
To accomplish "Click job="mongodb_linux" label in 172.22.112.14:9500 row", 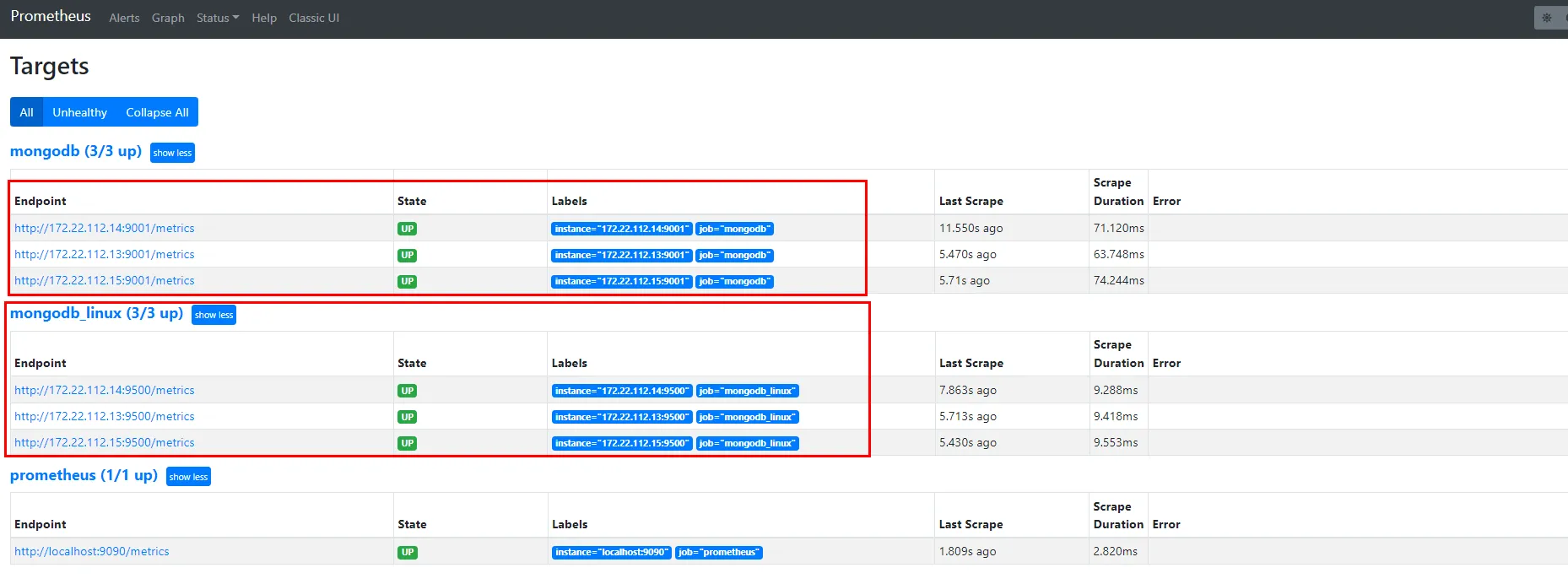I will [x=747, y=391].
